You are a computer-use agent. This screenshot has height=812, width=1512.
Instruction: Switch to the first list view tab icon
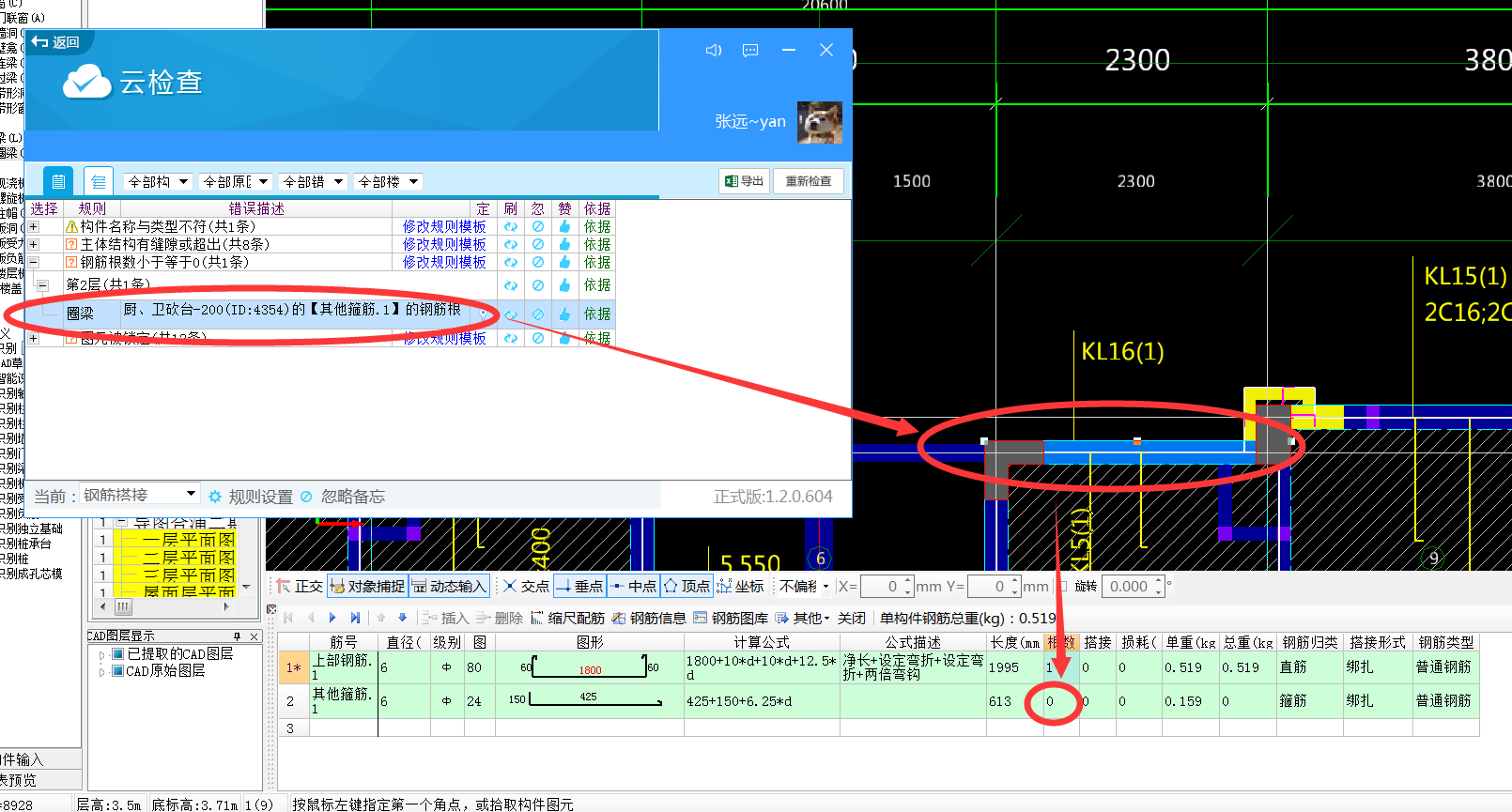coord(58,181)
